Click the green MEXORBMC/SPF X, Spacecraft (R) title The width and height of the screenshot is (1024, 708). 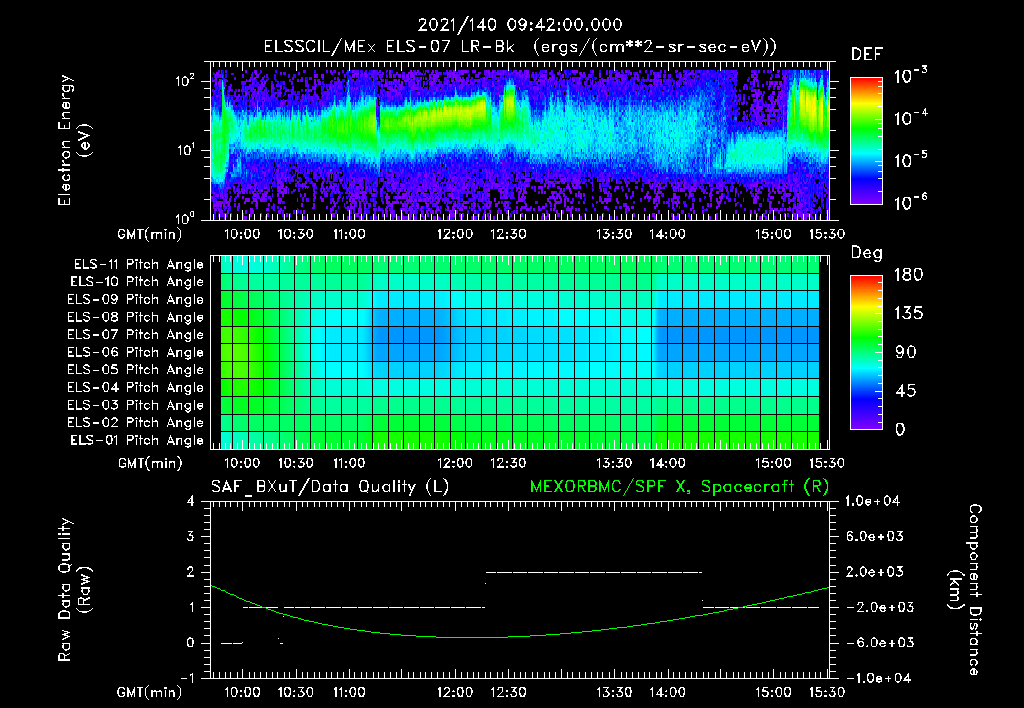point(679,487)
